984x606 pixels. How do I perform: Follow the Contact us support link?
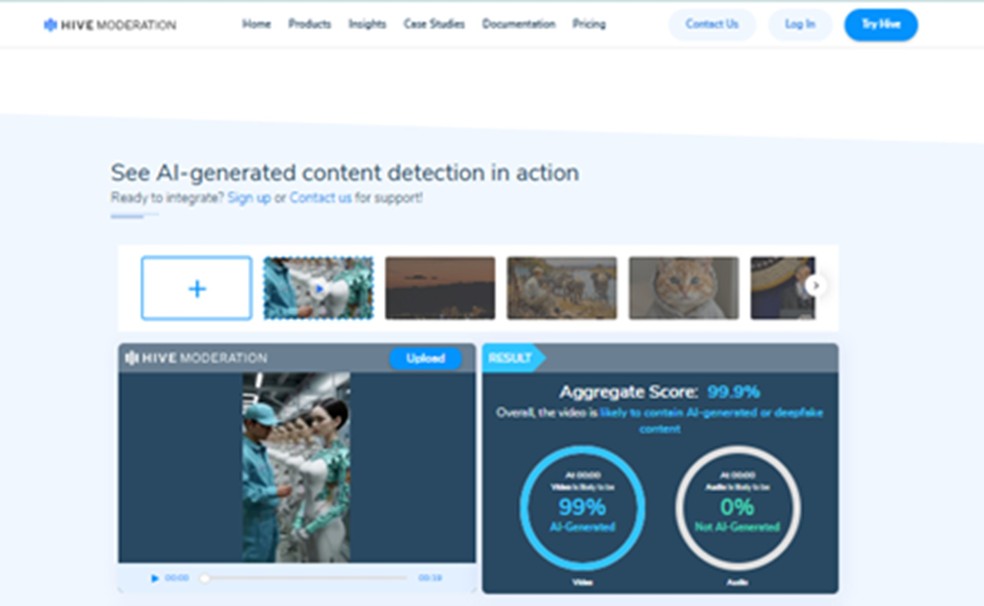pyautogui.click(x=320, y=198)
